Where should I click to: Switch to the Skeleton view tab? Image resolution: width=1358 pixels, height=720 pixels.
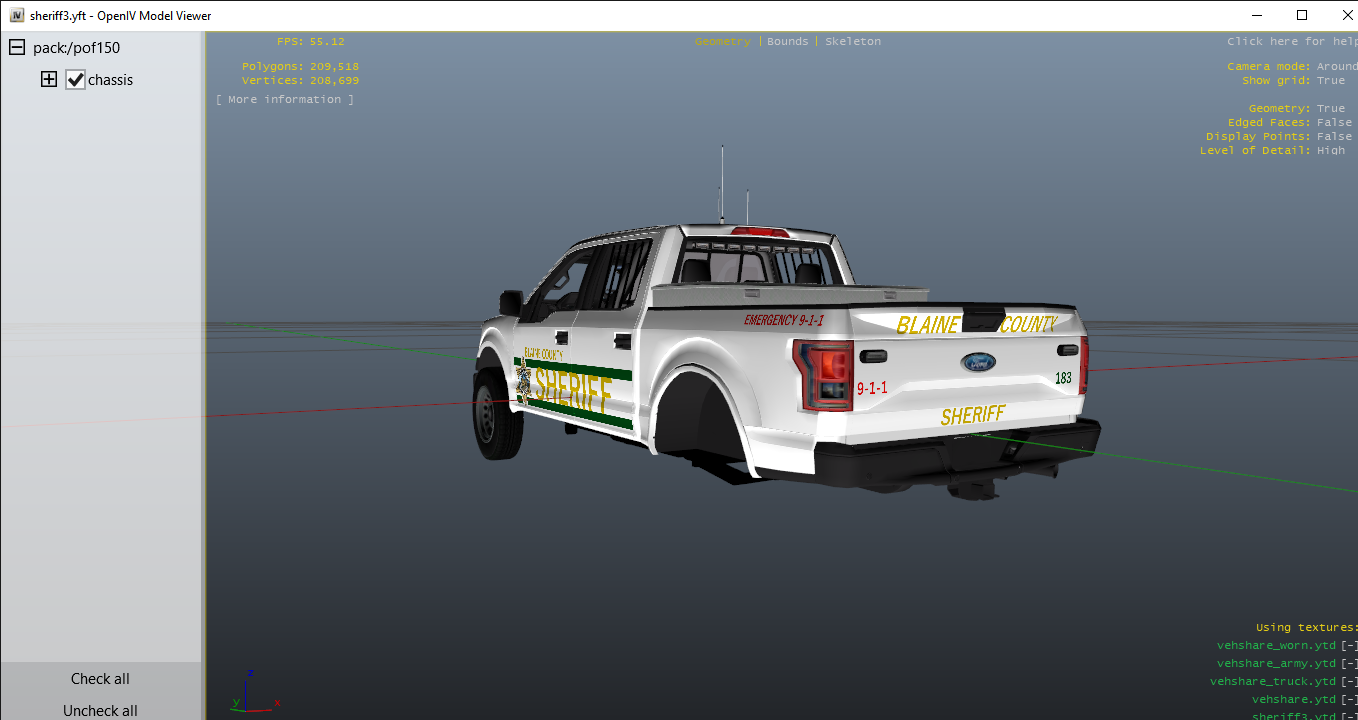[853, 42]
